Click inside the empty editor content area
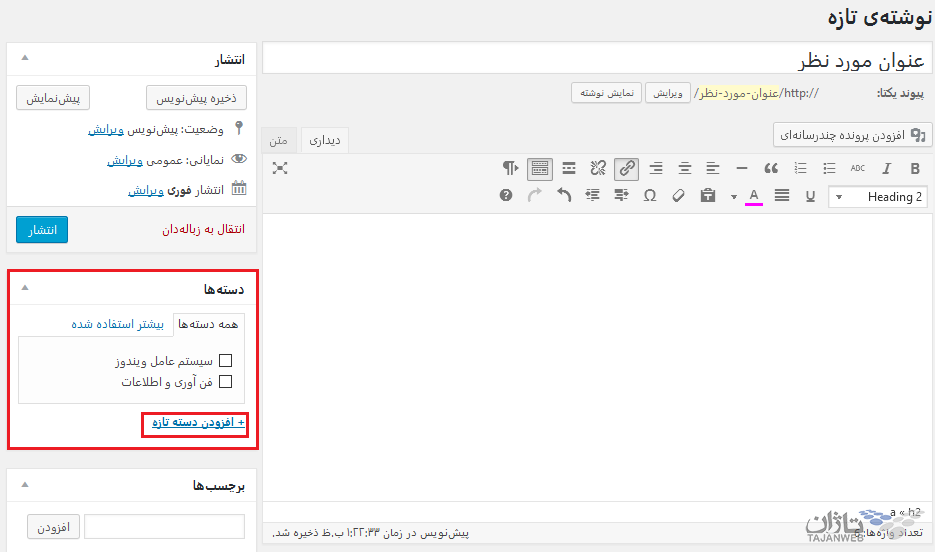 point(597,358)
